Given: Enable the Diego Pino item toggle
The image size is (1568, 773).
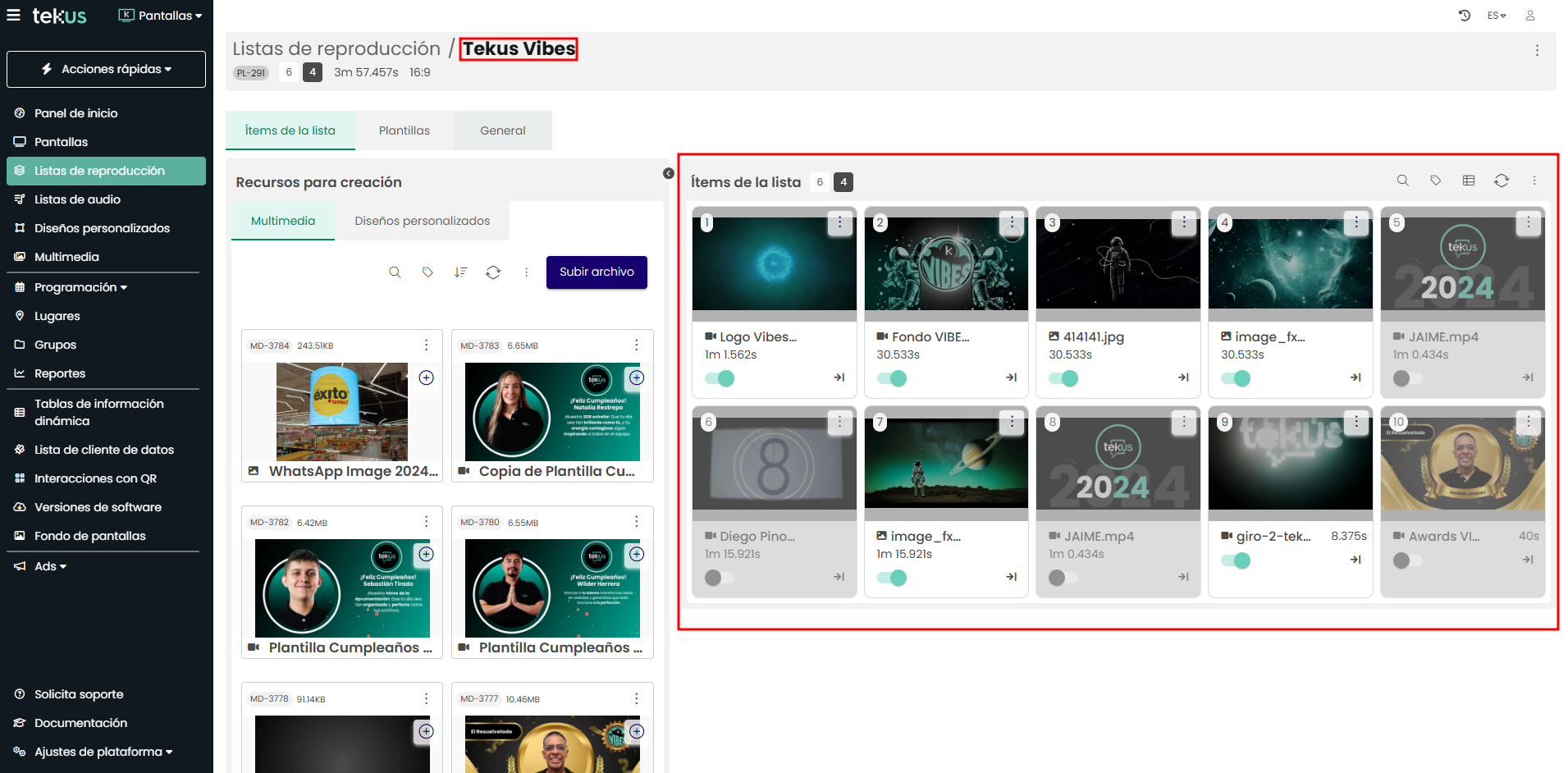Looking at the screenshot, I should click(720, 578).
